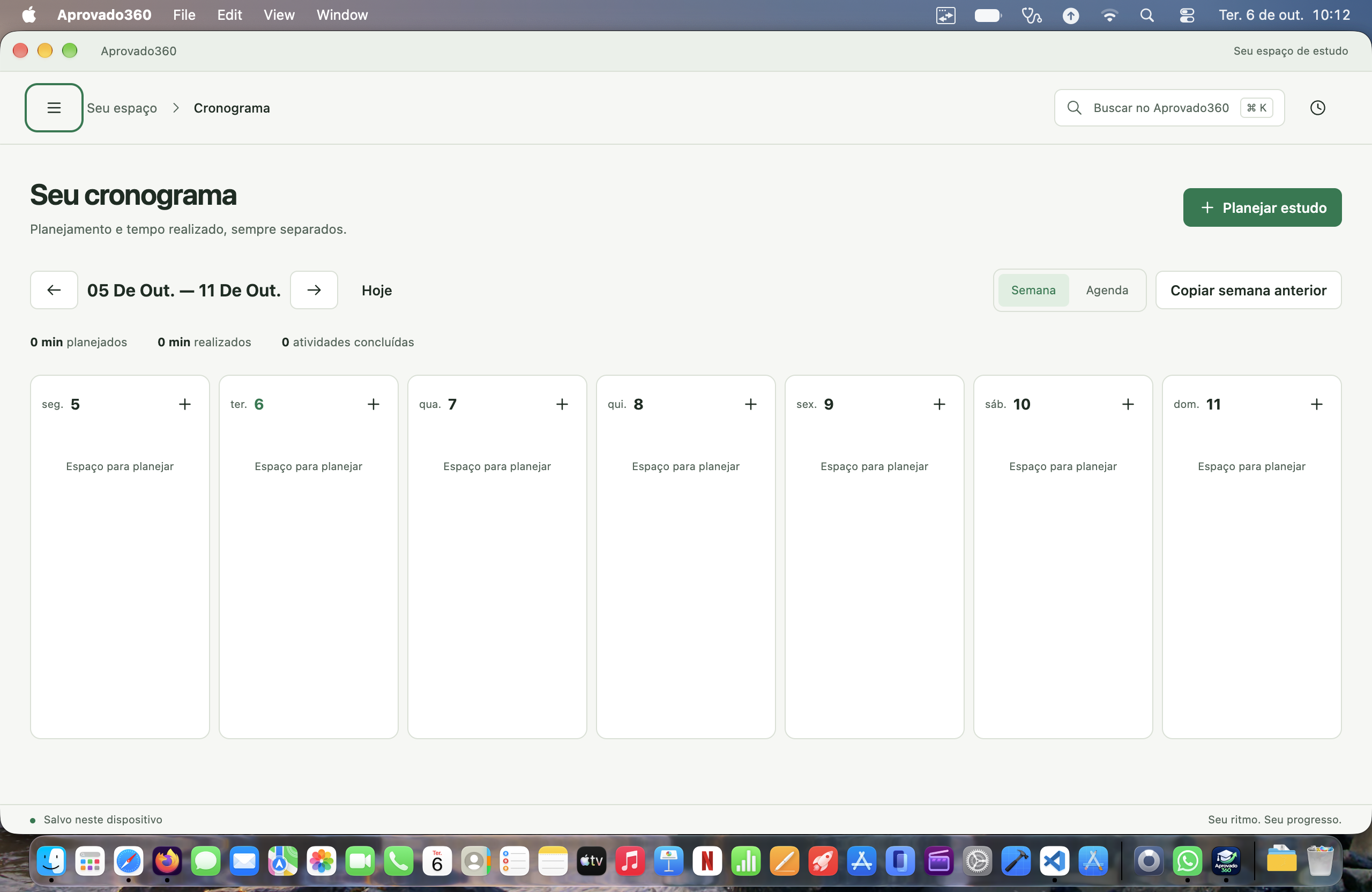
Task: Jump to today with Hoje
Action: tap(376, 290)
